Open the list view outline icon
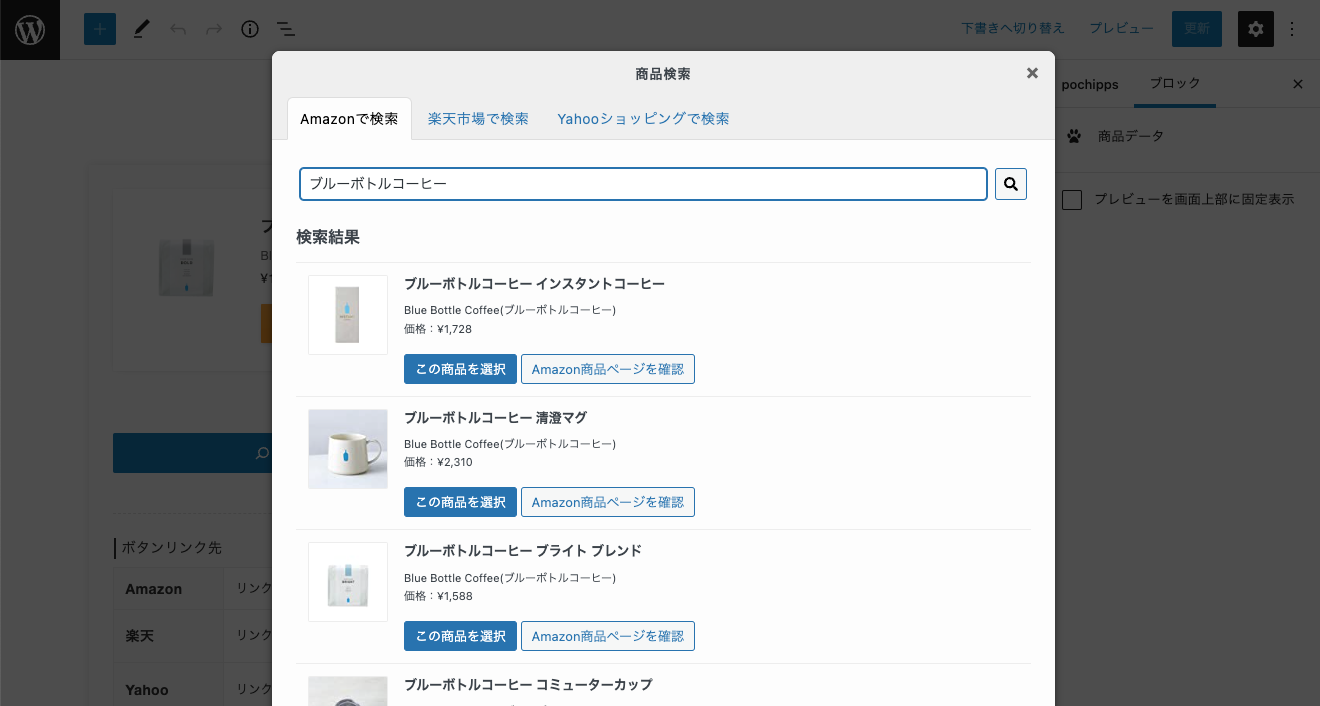The width and height of the screenshot is (1320, 706). pyautogui.click(x=286, y=29)
